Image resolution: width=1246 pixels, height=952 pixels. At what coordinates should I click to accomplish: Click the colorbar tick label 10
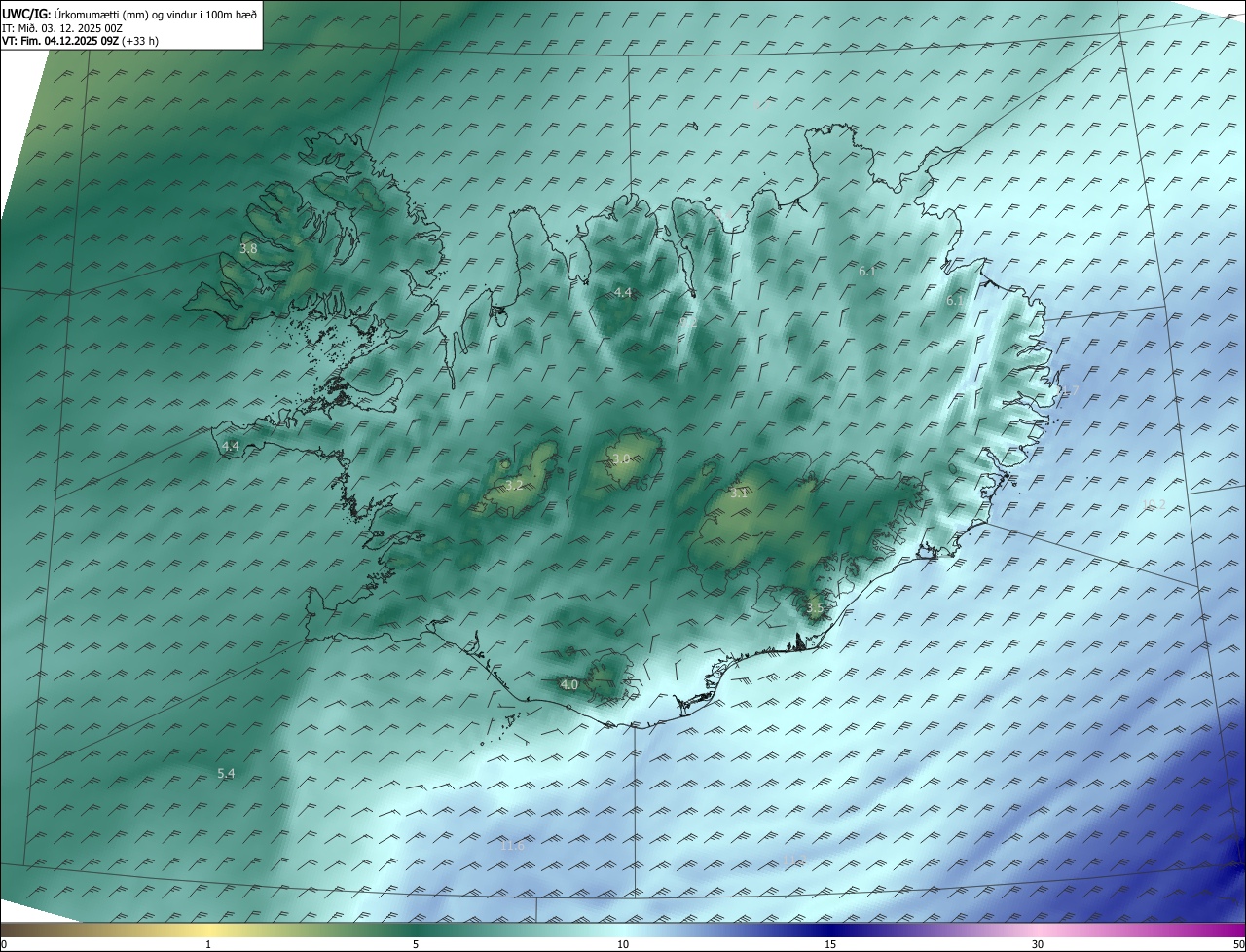point(623,944)
